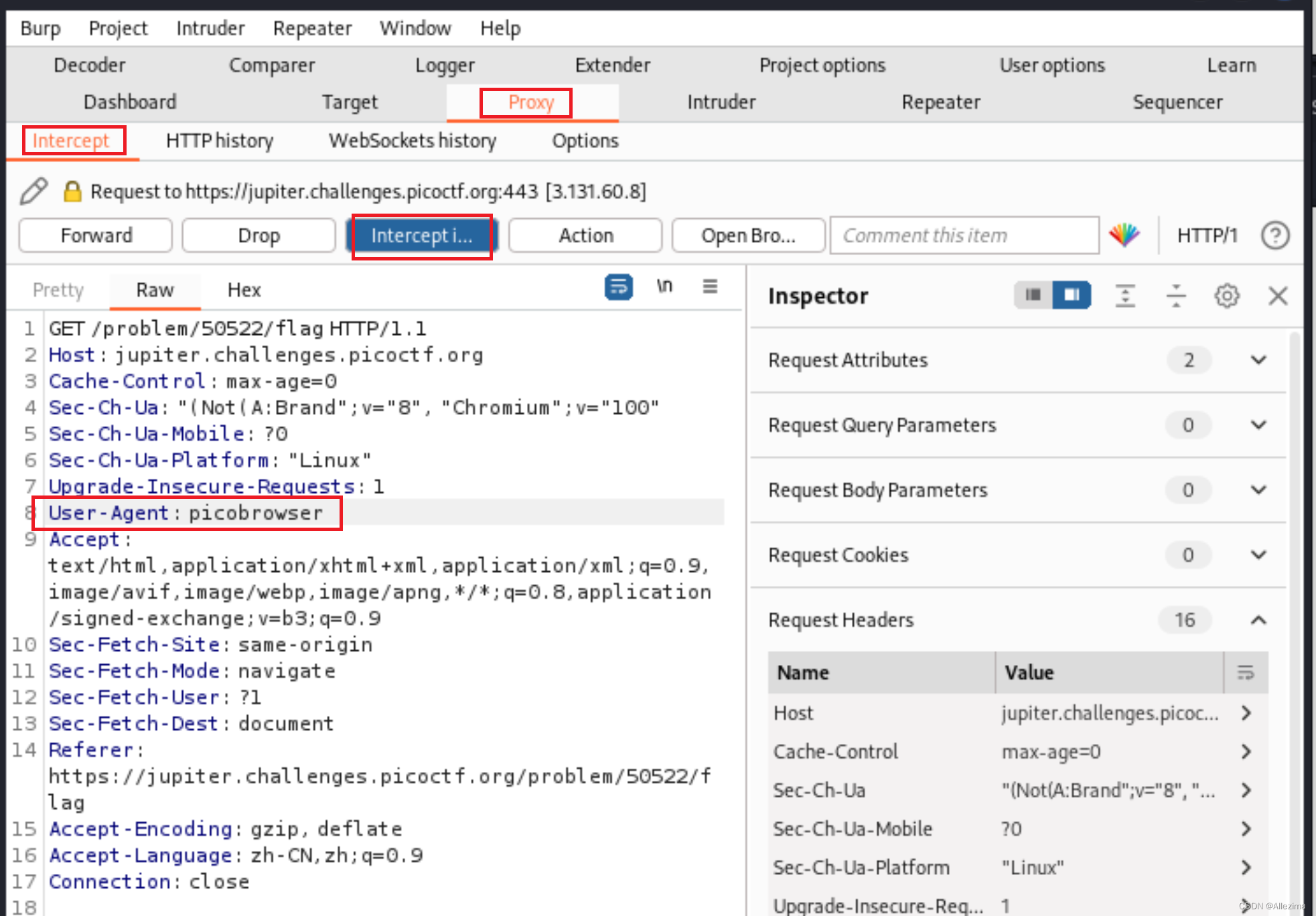Screen dimensions: 1316x916
Task: Open the editor hamburger menu icon
Action: (x=710, y=287)
